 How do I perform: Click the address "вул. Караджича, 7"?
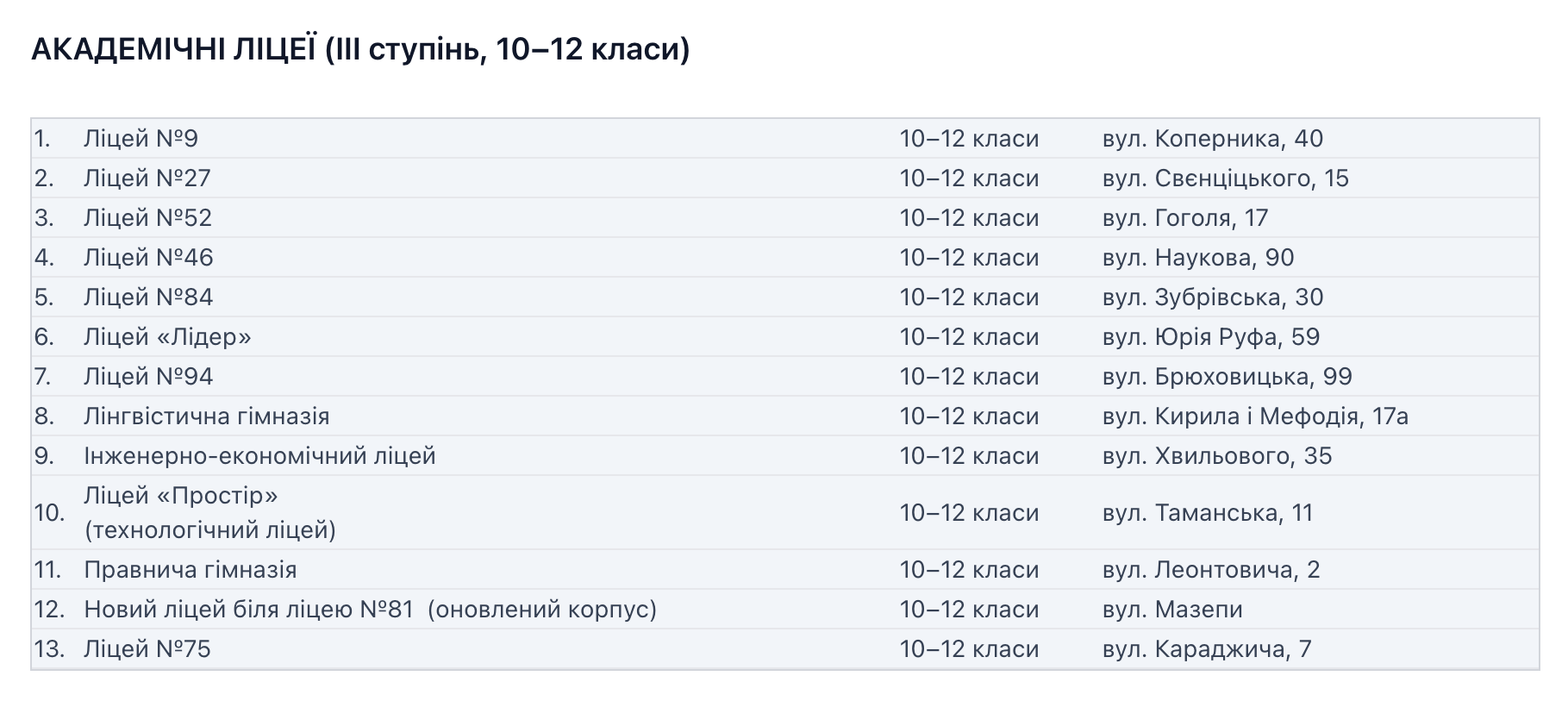[x=1206, y=649]
